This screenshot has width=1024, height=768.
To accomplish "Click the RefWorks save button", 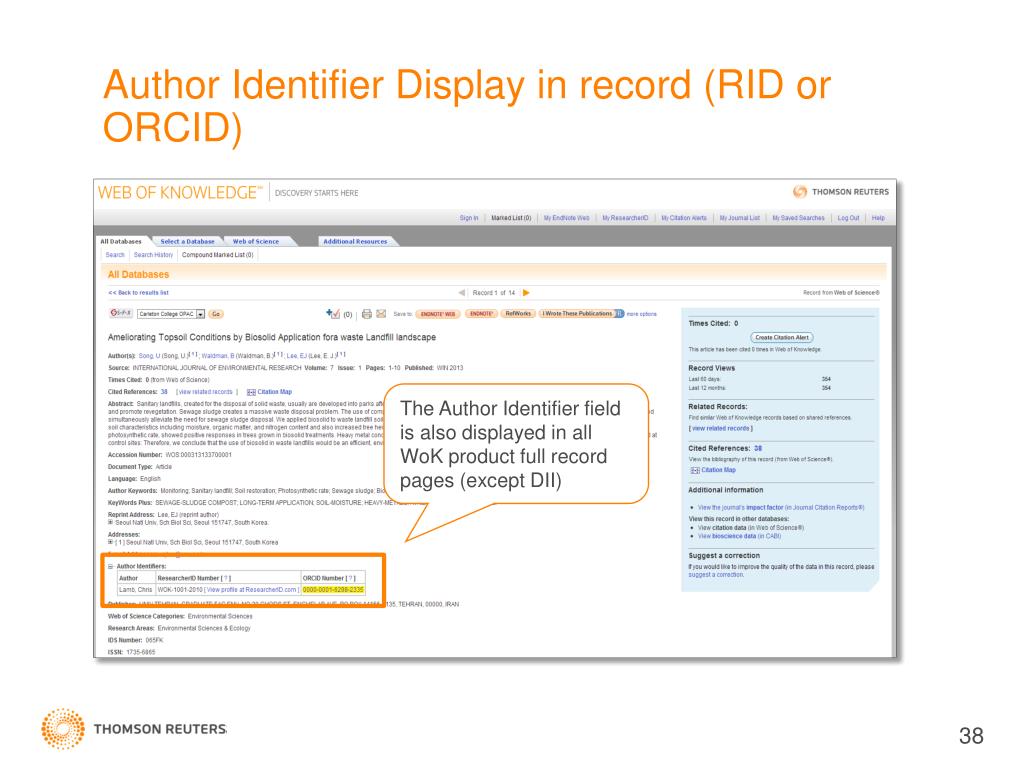I will (x=518, y=314).
